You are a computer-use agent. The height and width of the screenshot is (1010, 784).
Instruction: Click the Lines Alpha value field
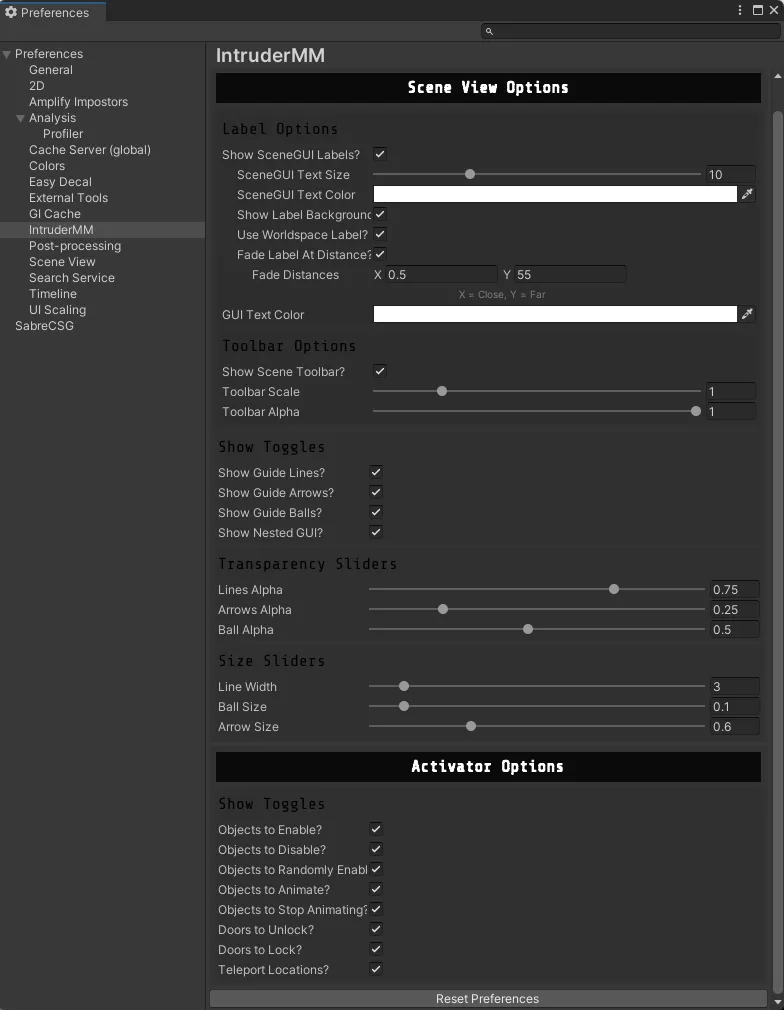(x=734, y=589)
